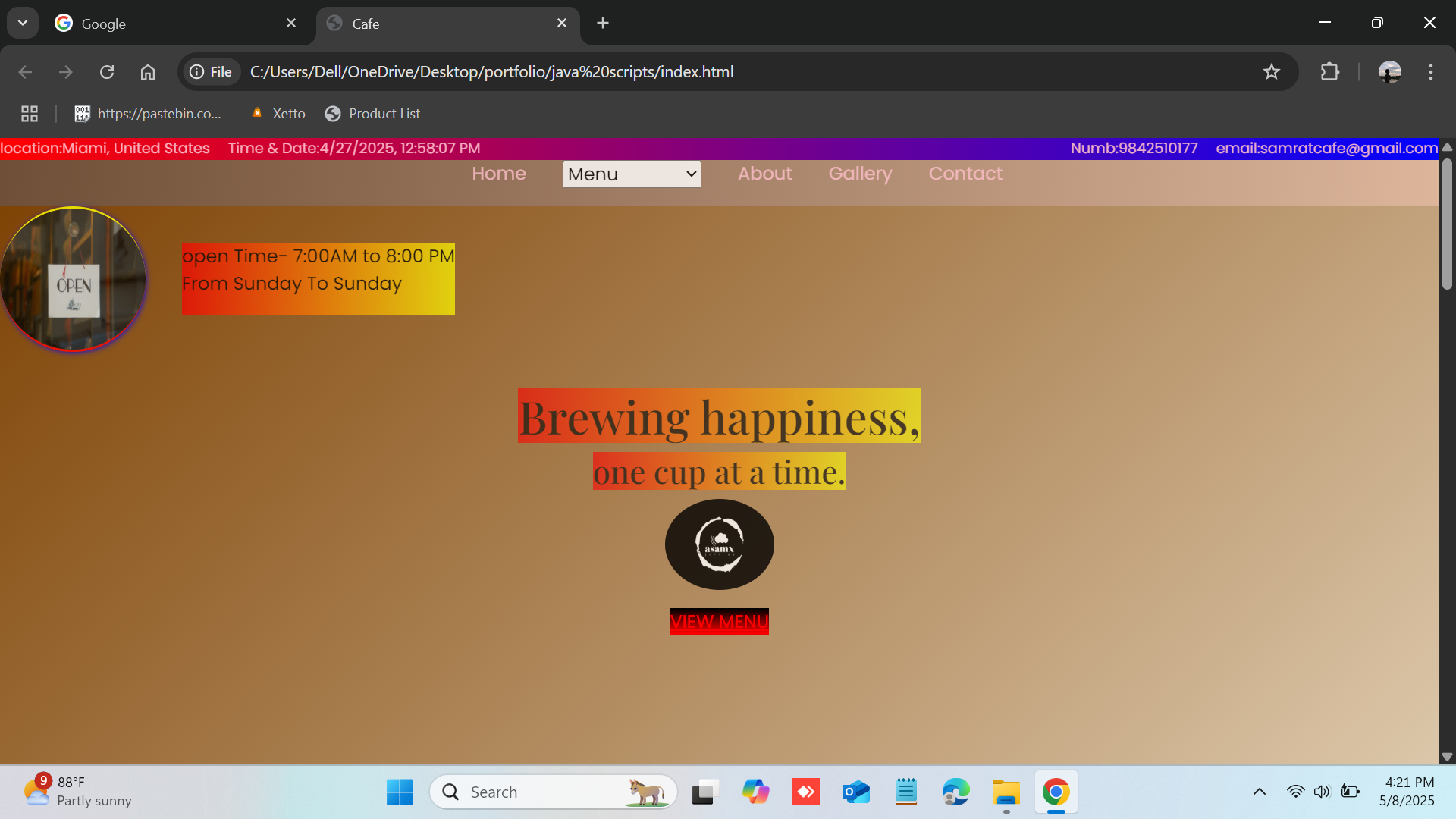Click the home page icon
This screenshot has height=819, width=1456.
[148, 72]
